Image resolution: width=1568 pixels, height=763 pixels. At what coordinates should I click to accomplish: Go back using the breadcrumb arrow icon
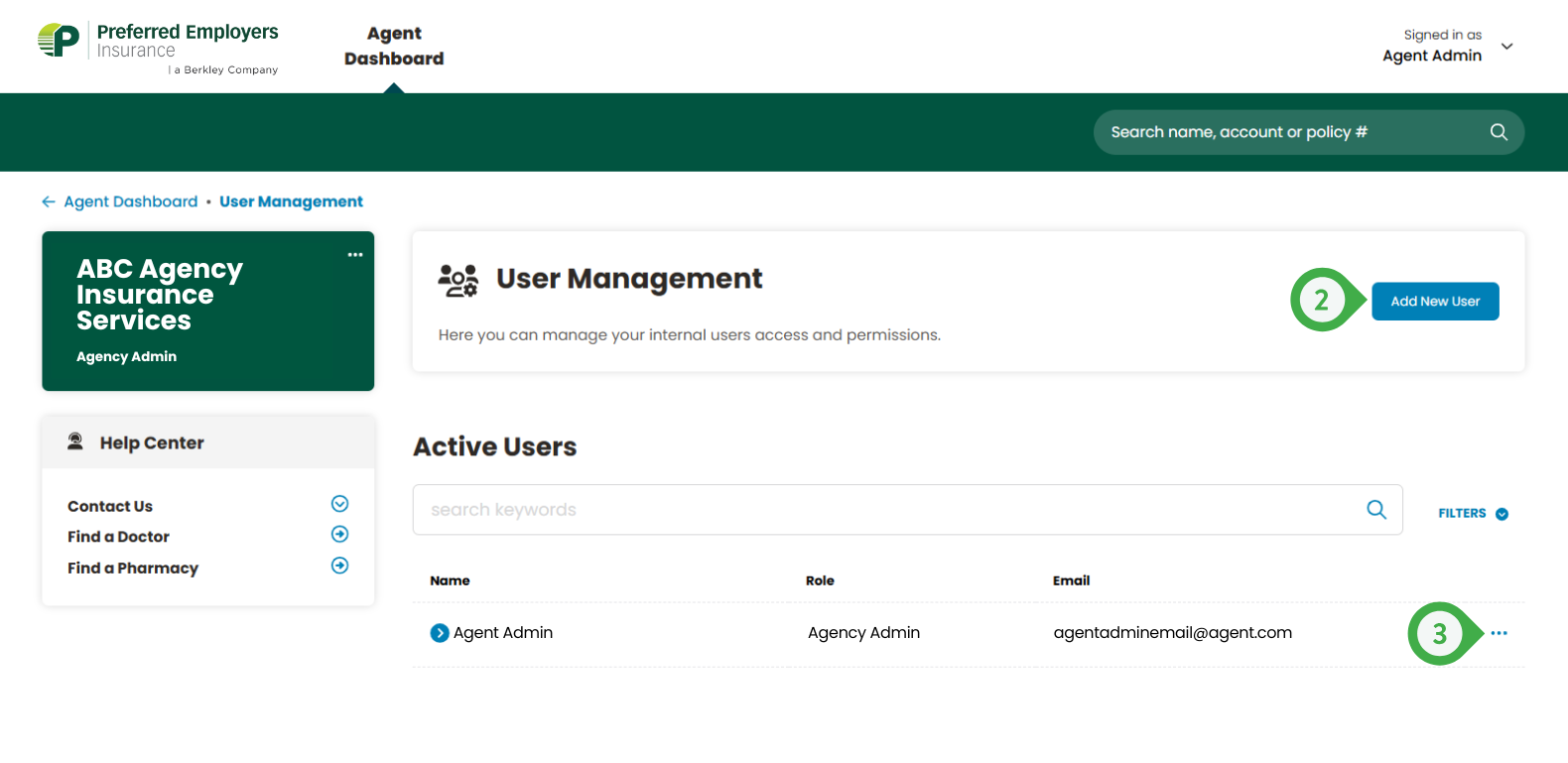coord(49,201)
